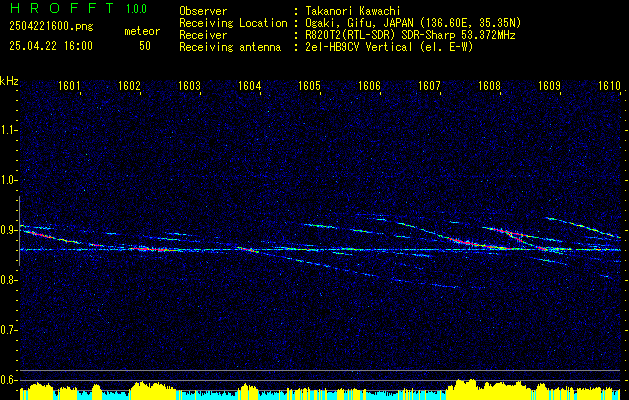The height and width of the screenshot is (400, 629).
Task: Click the gray vertical range bar near 0.9 kHz
Action: 19,231
